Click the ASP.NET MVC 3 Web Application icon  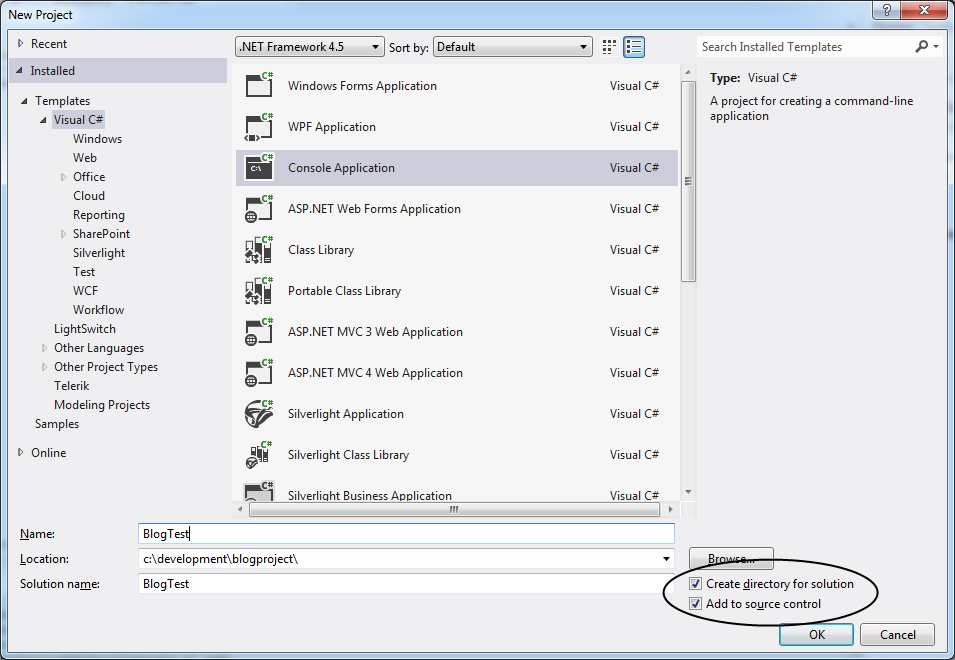point(259,332)
